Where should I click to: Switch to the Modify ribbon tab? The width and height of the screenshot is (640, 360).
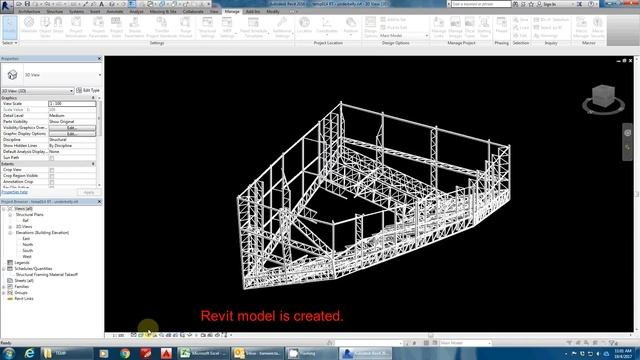tap(273, 11)
